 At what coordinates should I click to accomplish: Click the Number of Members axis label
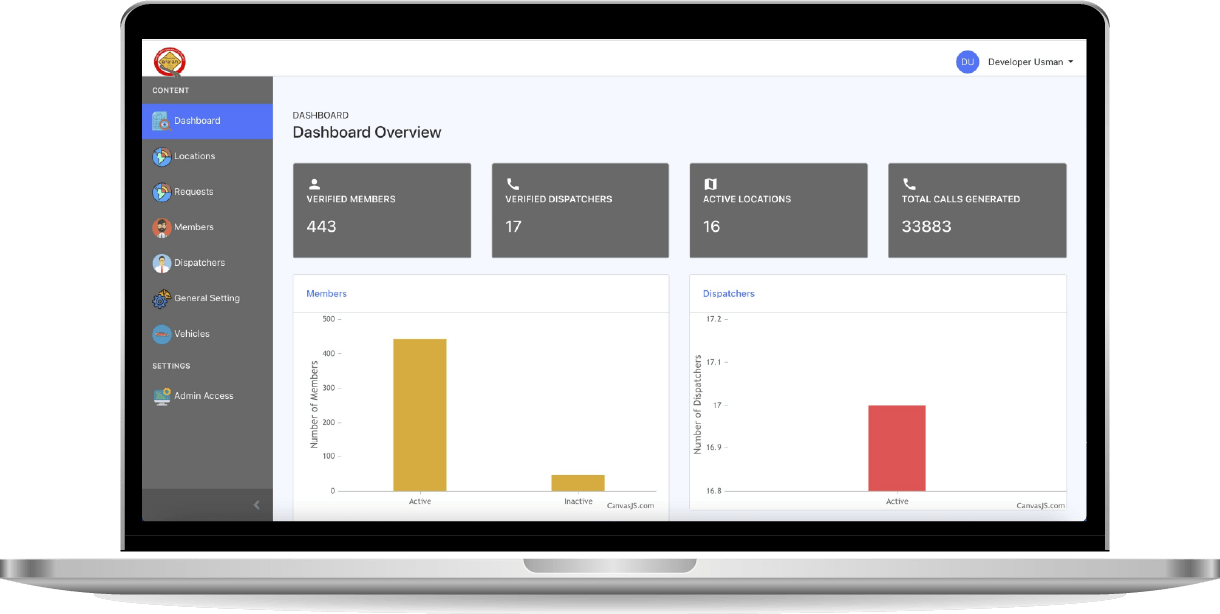pos(314,404)
